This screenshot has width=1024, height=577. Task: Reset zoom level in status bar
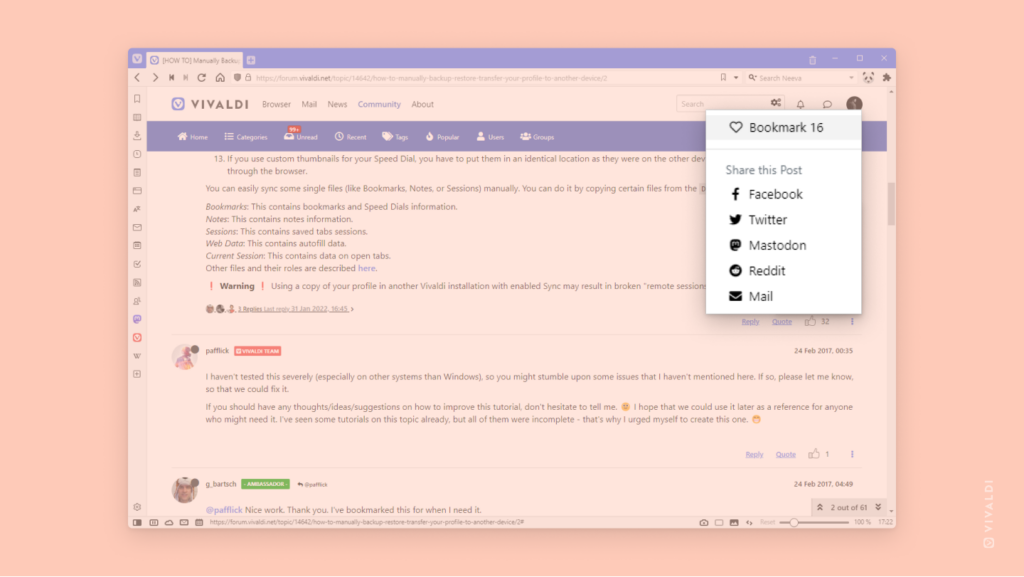point(767,522)
